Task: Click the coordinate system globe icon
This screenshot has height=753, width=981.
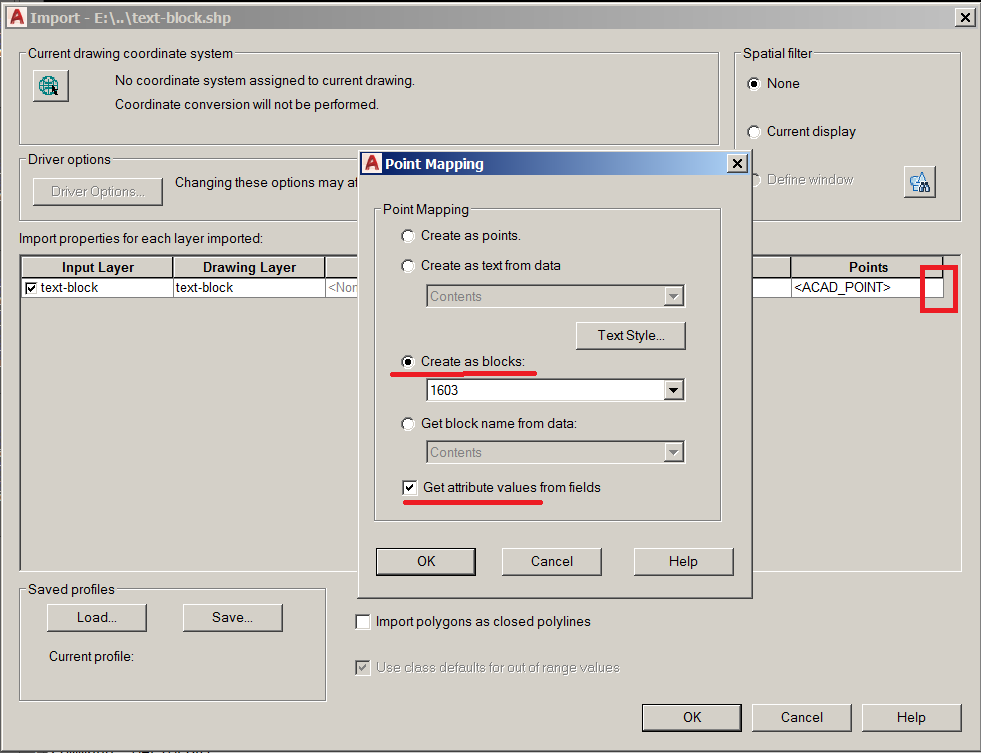Action: 49,85
